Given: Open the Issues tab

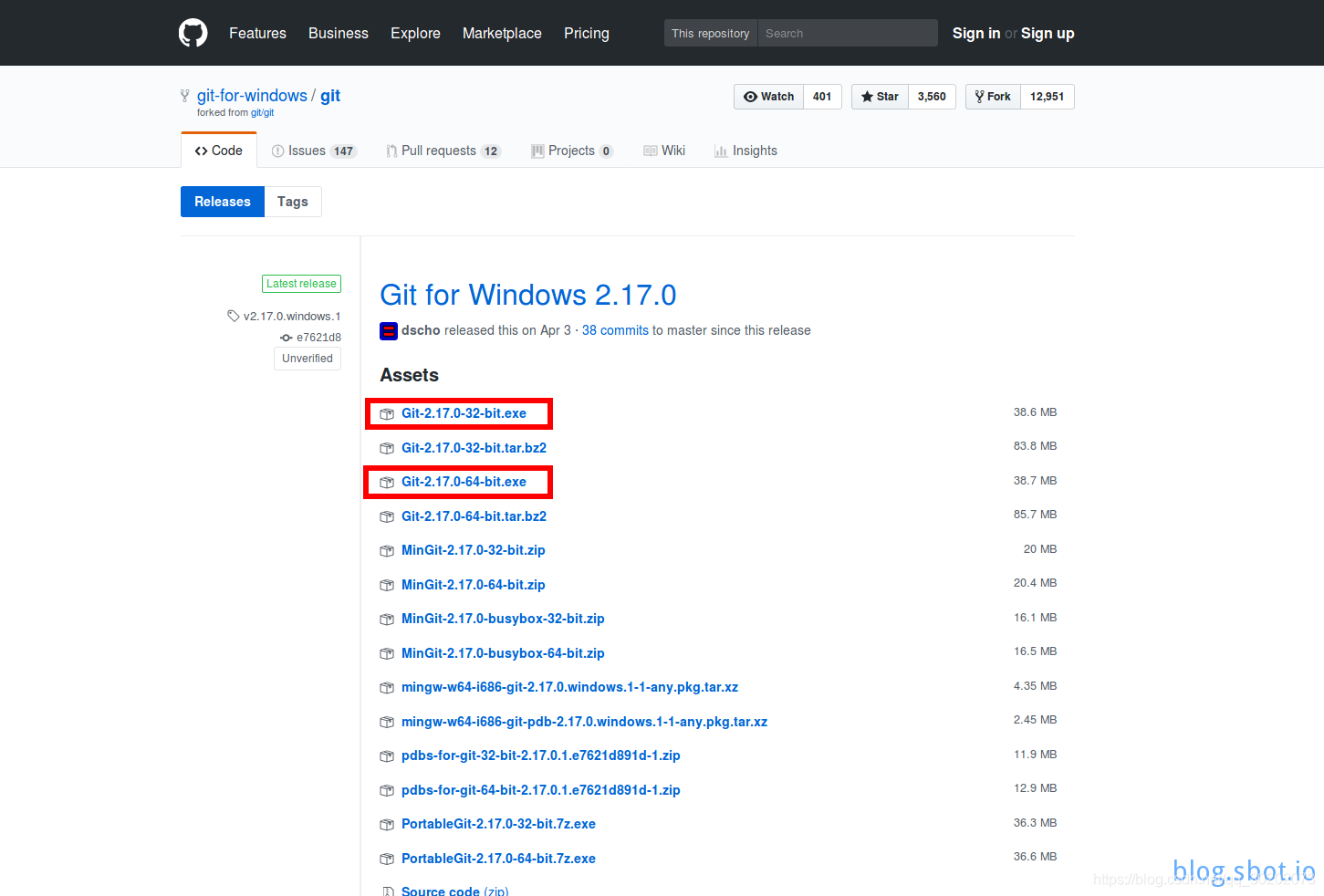Looking at the screenshot, I should click(x=314, y=151).
